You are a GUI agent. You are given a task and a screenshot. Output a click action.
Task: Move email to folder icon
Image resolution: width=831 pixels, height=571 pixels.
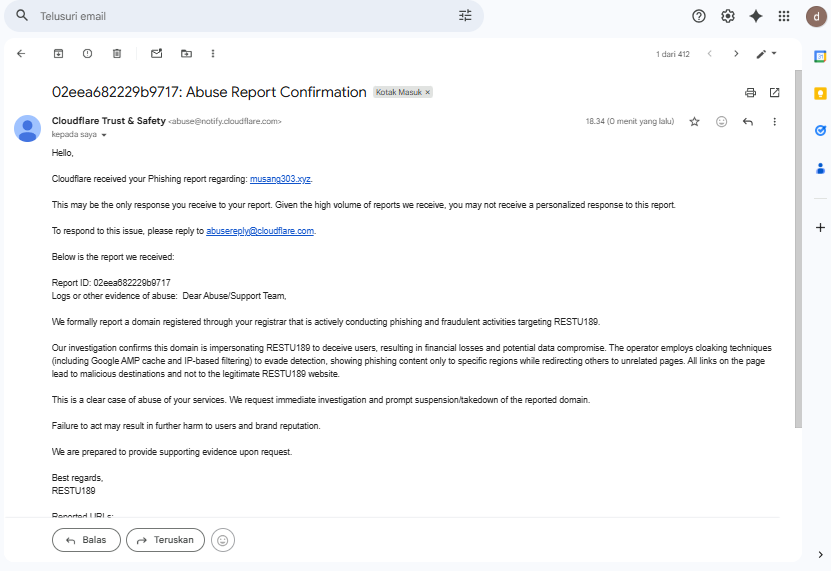(x=186, y=54)
